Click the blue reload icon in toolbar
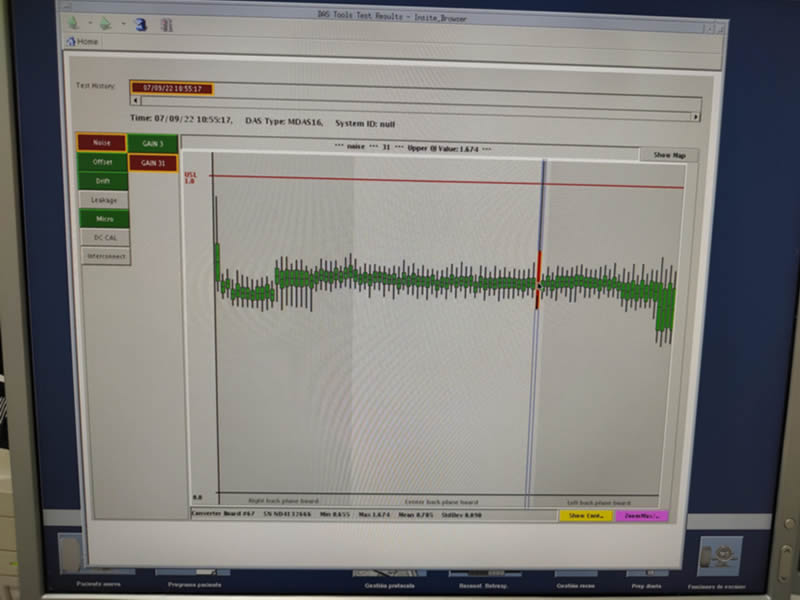The width and height of the screenshot is (800, 600). click(x=141, y=24)
